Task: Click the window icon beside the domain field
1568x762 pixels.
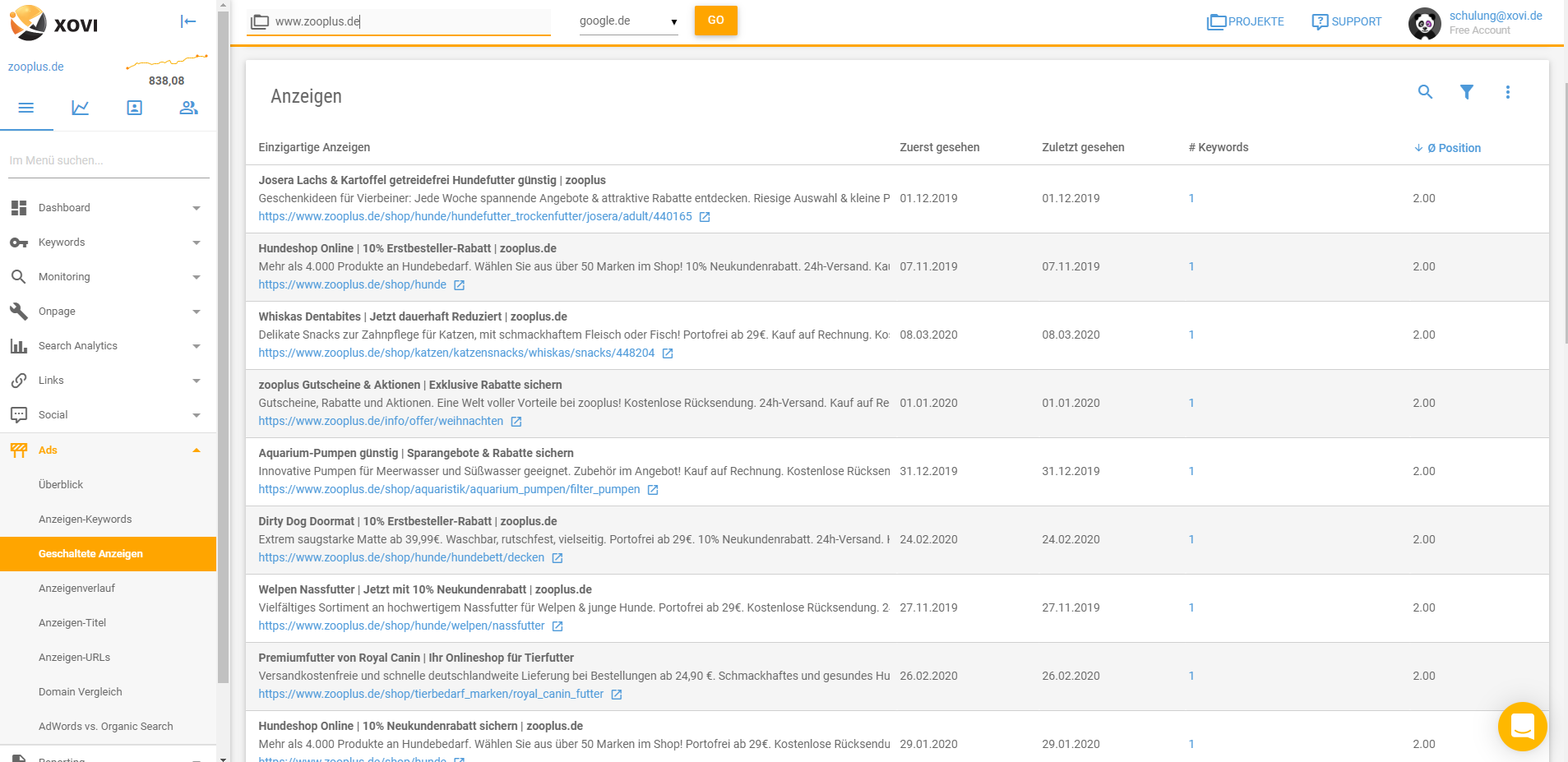Action: coord(260,21)
